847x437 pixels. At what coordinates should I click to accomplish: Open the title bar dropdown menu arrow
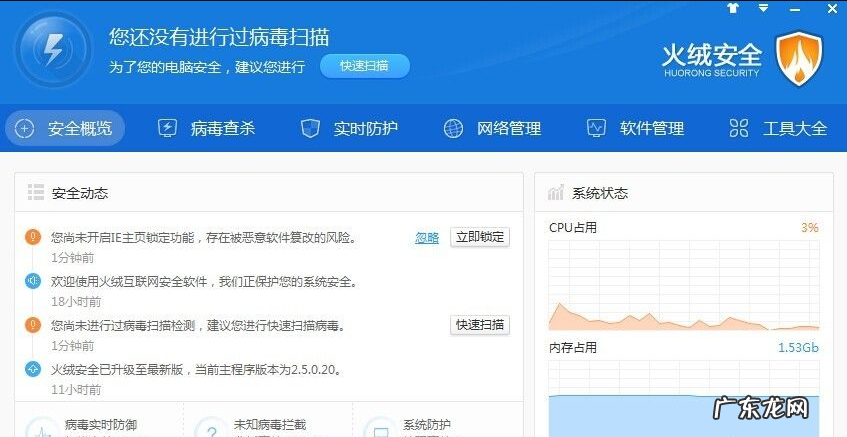click(x=763, y=8)
